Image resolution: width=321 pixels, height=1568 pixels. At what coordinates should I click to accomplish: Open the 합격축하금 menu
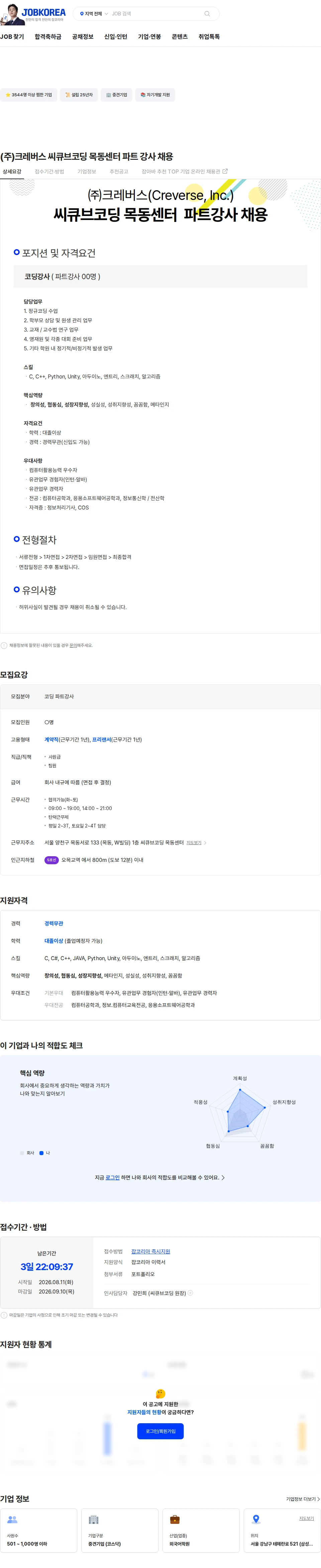pos(48,37)
